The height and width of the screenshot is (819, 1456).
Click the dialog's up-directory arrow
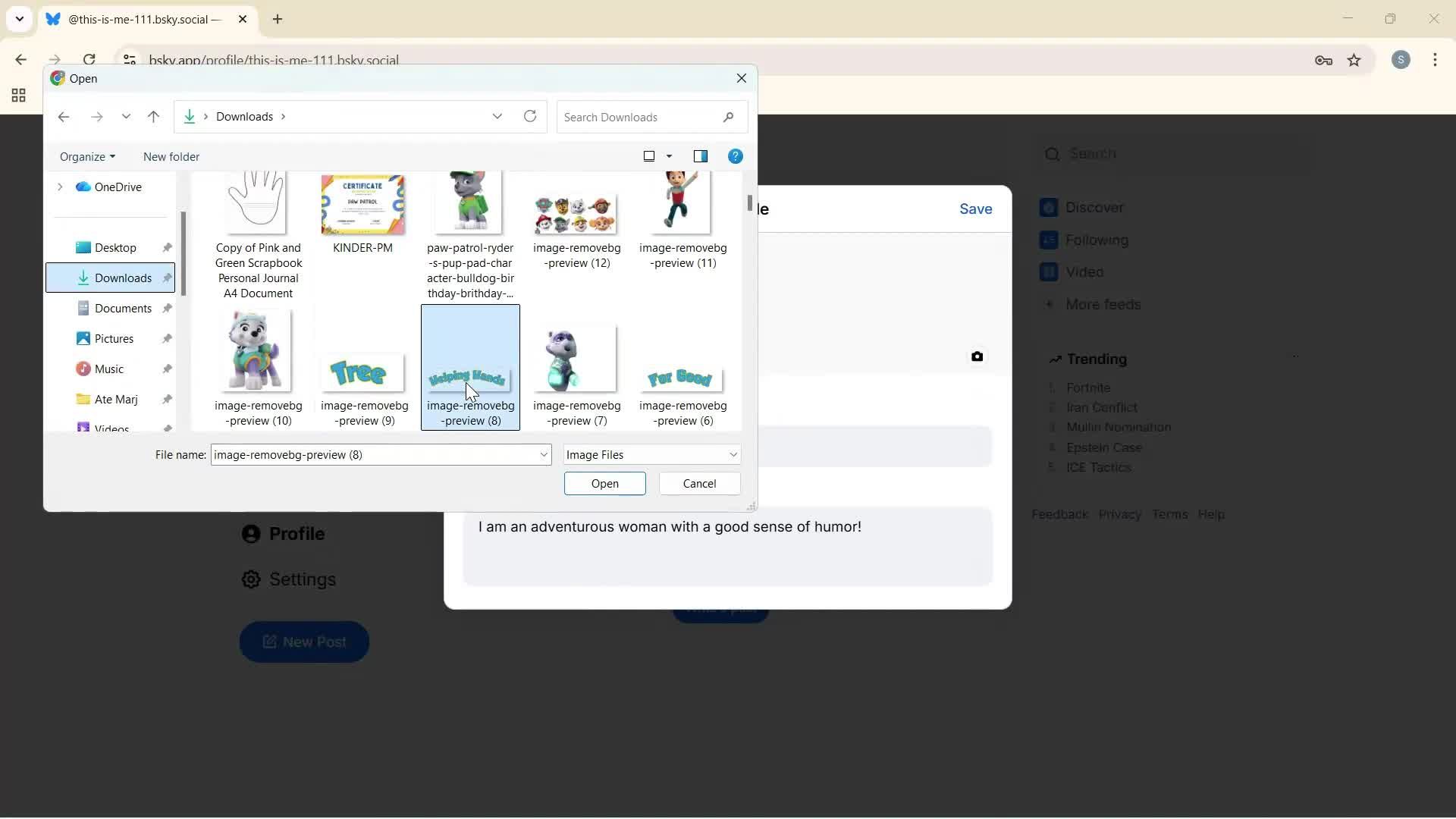pyautogui.click(x=153, y=117)
